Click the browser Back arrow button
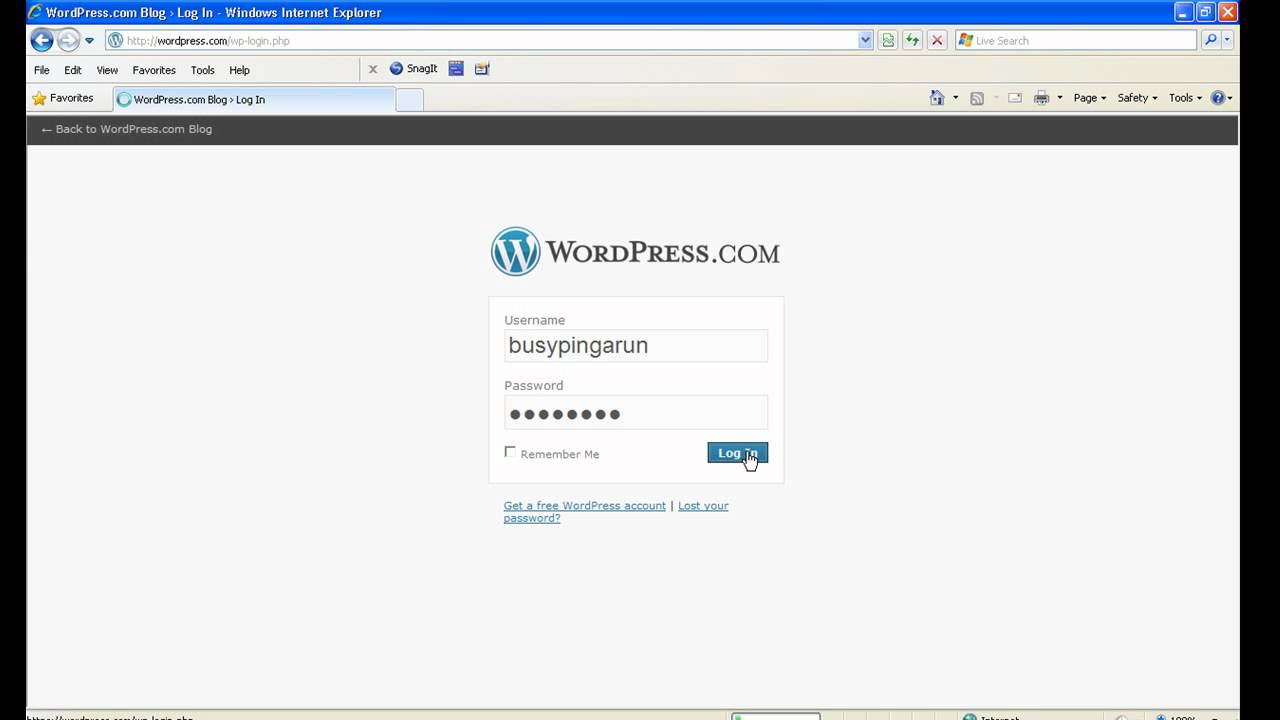 [42, 40]
